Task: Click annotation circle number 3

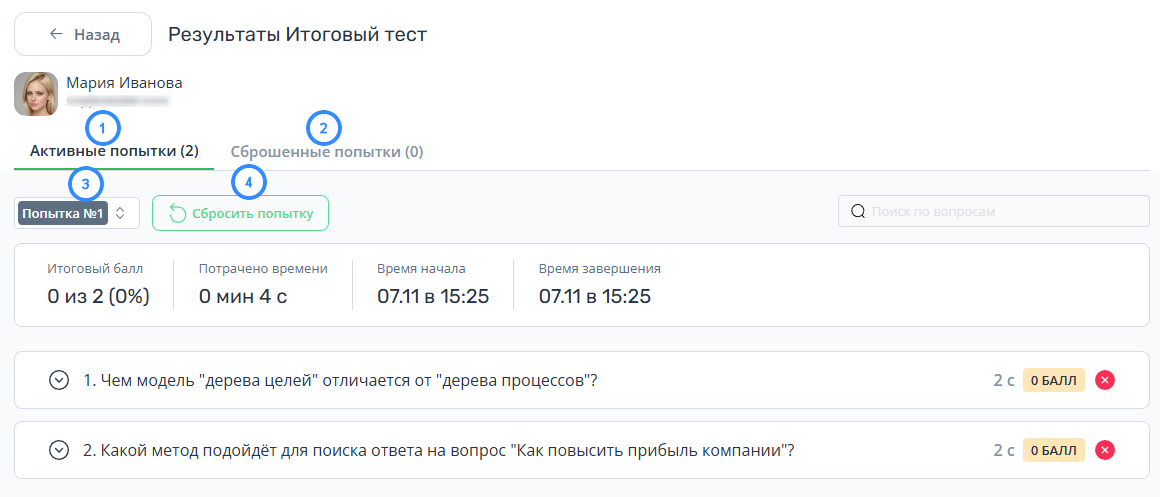Action: click(87, 184)
